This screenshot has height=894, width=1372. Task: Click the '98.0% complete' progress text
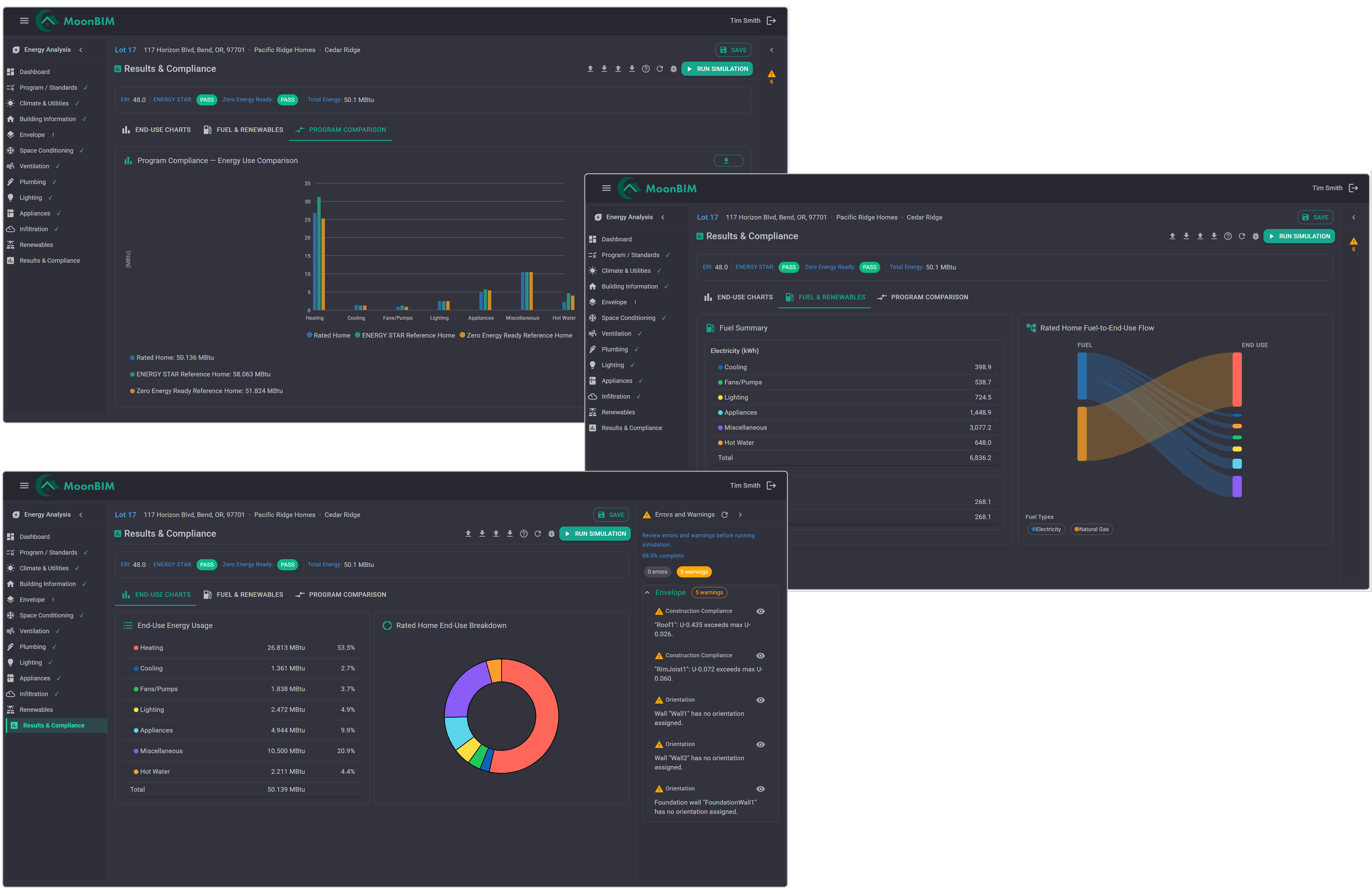(x=663, y=556)
